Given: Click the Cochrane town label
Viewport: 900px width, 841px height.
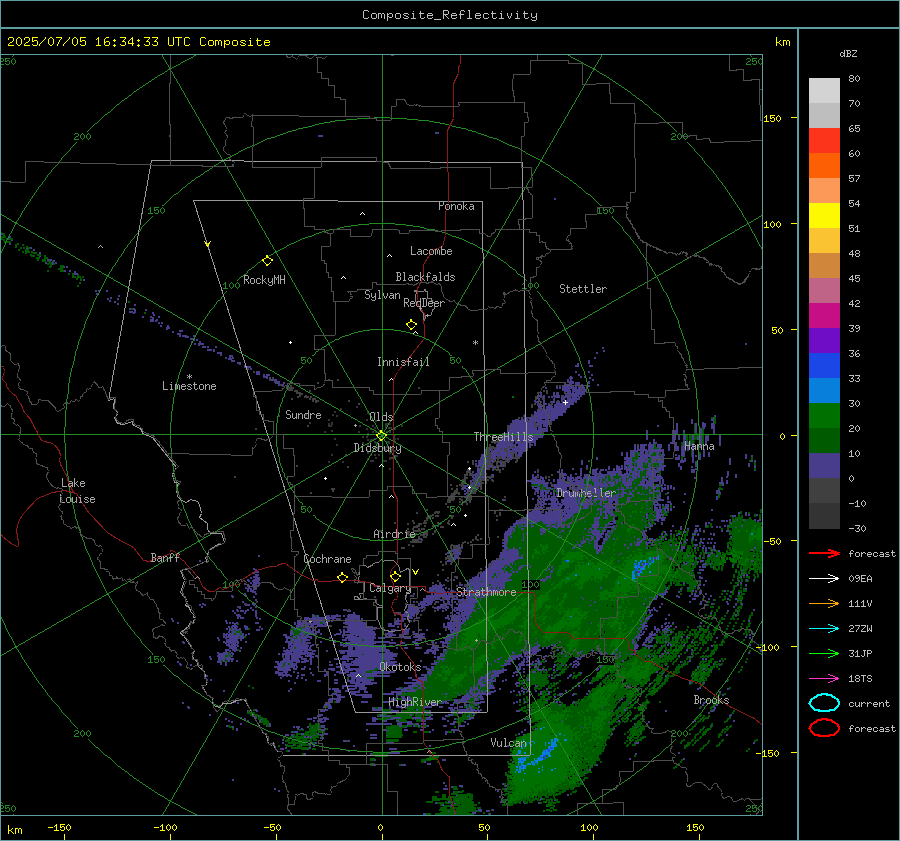Looking at the screenshot, I should pos(327,559).
